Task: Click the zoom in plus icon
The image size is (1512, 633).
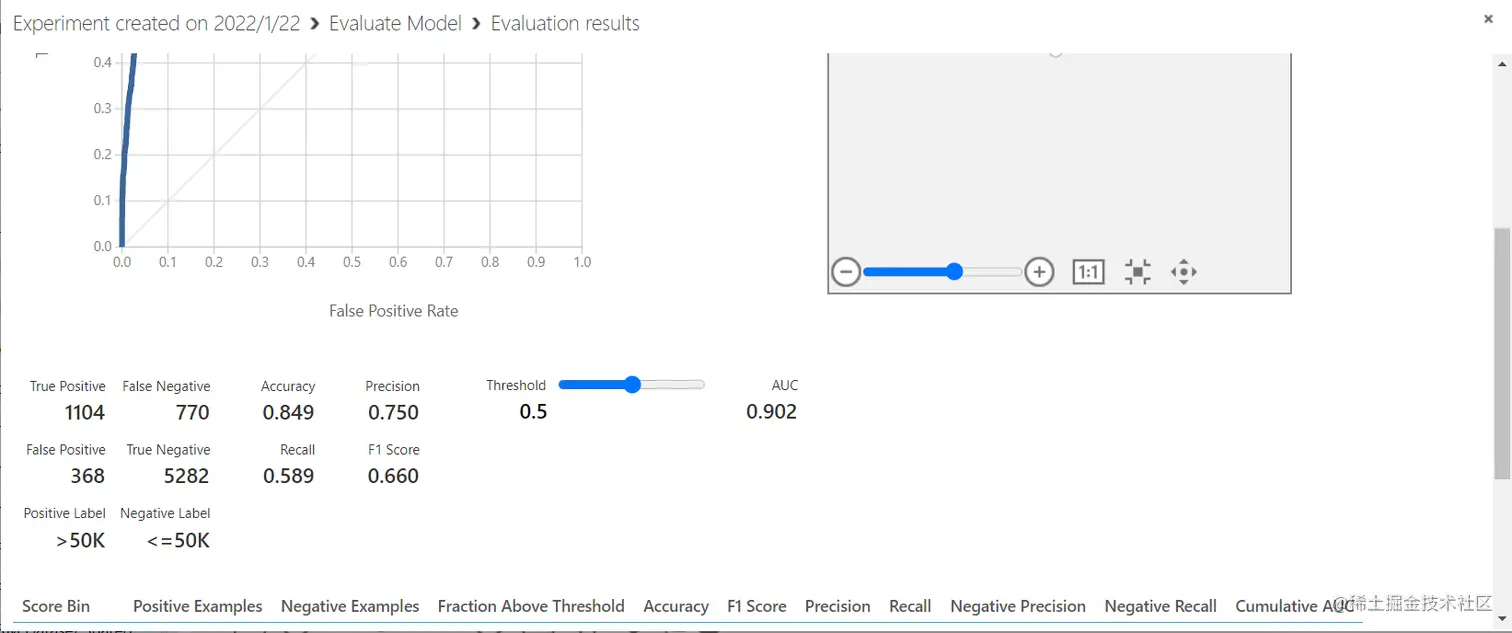Action: pyautogui.click(x=1040, y=271)
